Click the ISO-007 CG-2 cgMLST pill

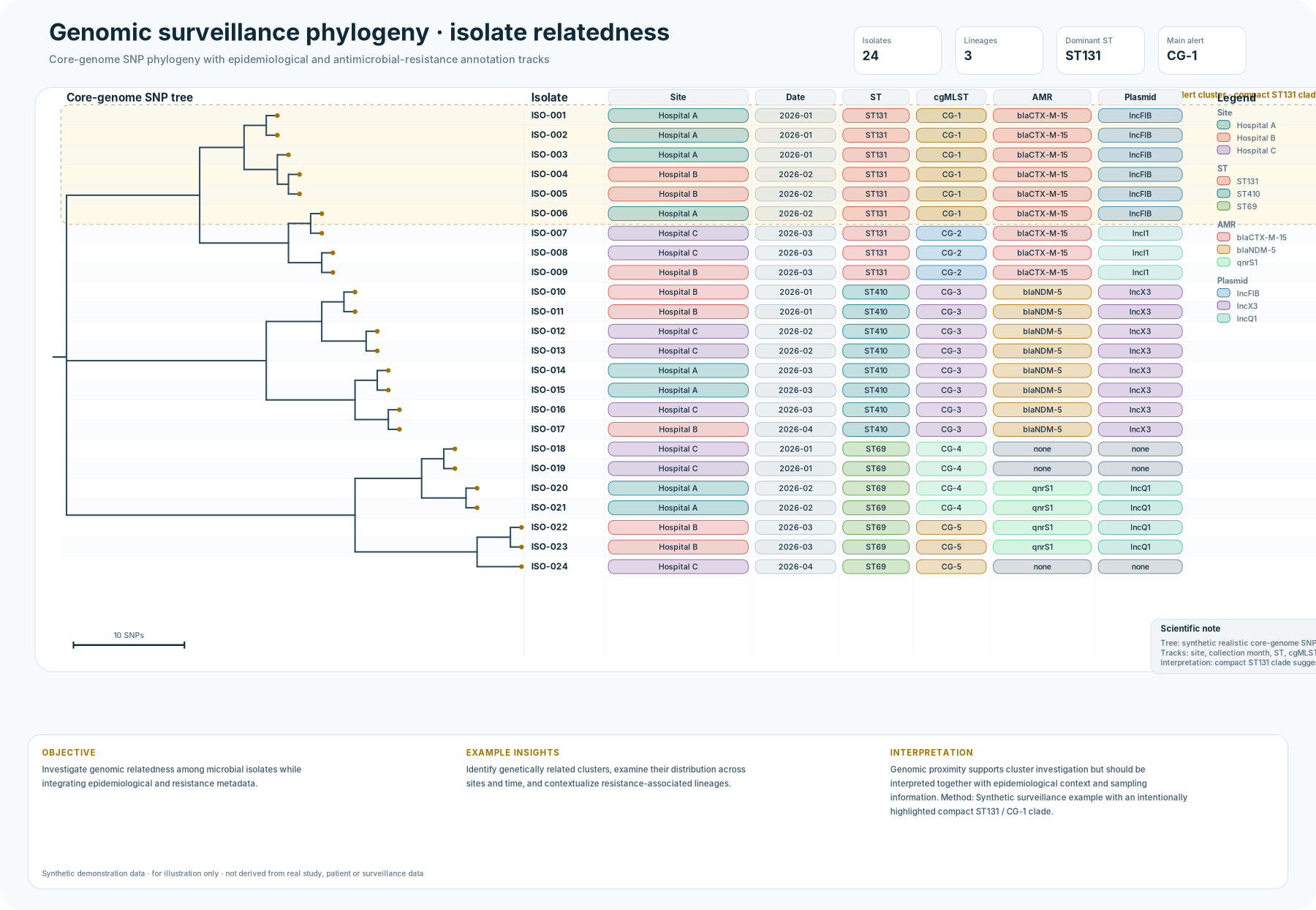coord(951,233)
